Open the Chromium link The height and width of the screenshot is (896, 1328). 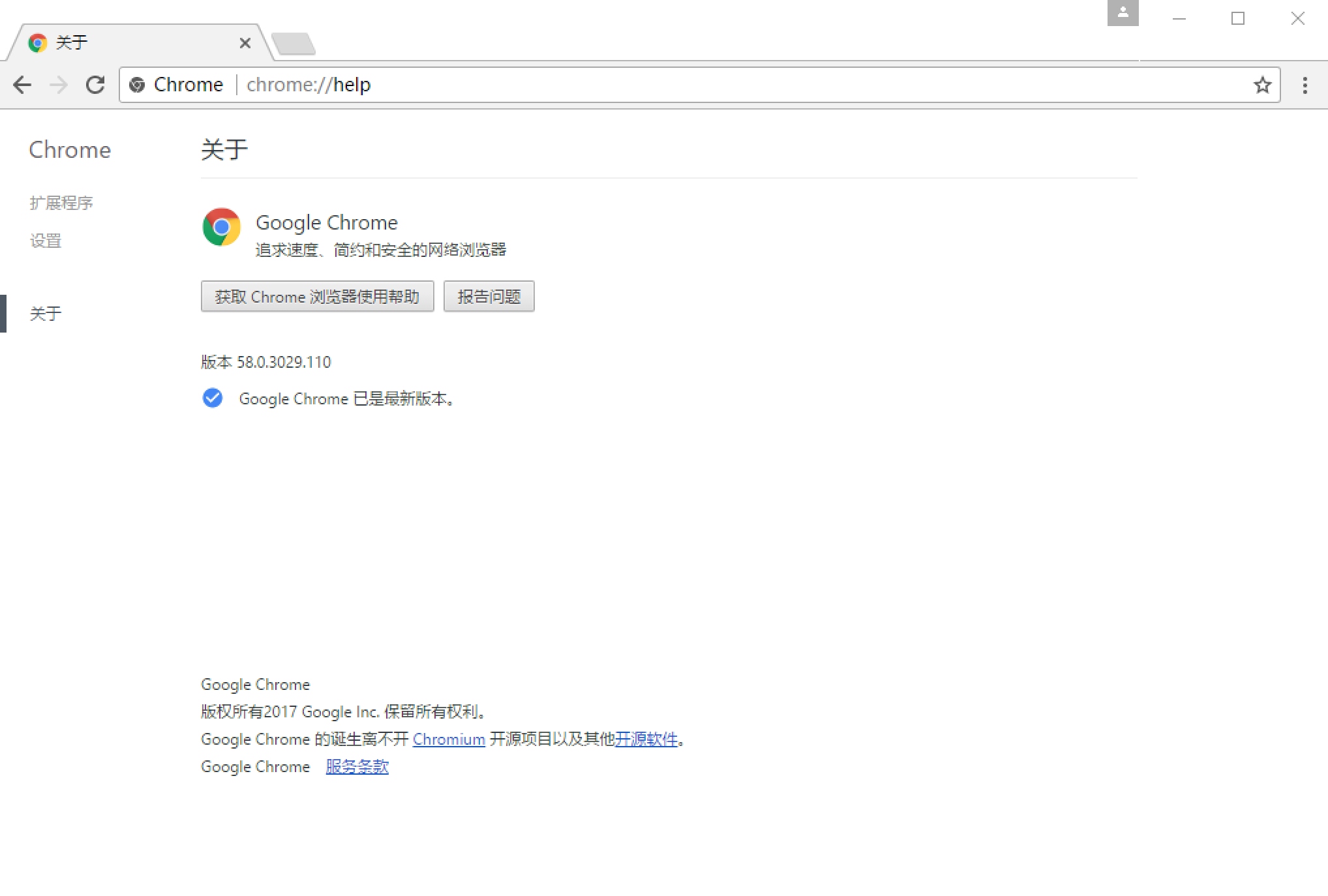[449, 739]
